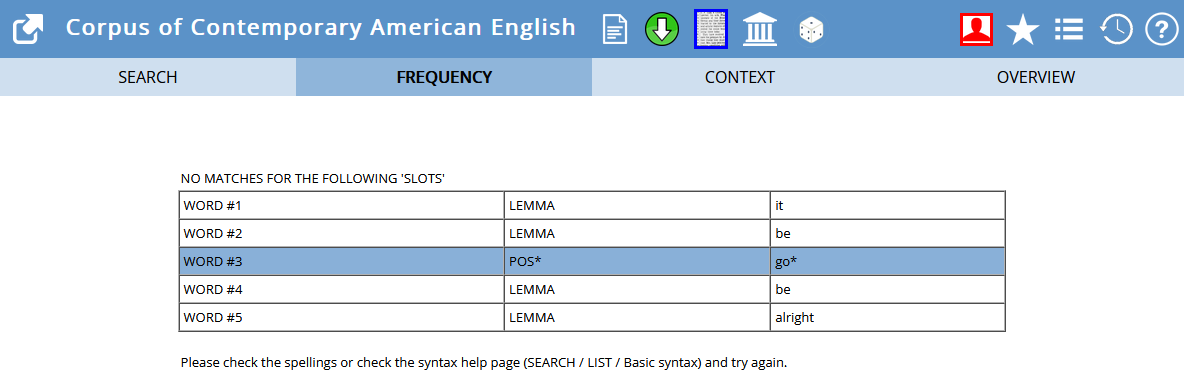Select the FREQUENCY tab
Screen dimensions: 1184x384
(x=444, y=77)
